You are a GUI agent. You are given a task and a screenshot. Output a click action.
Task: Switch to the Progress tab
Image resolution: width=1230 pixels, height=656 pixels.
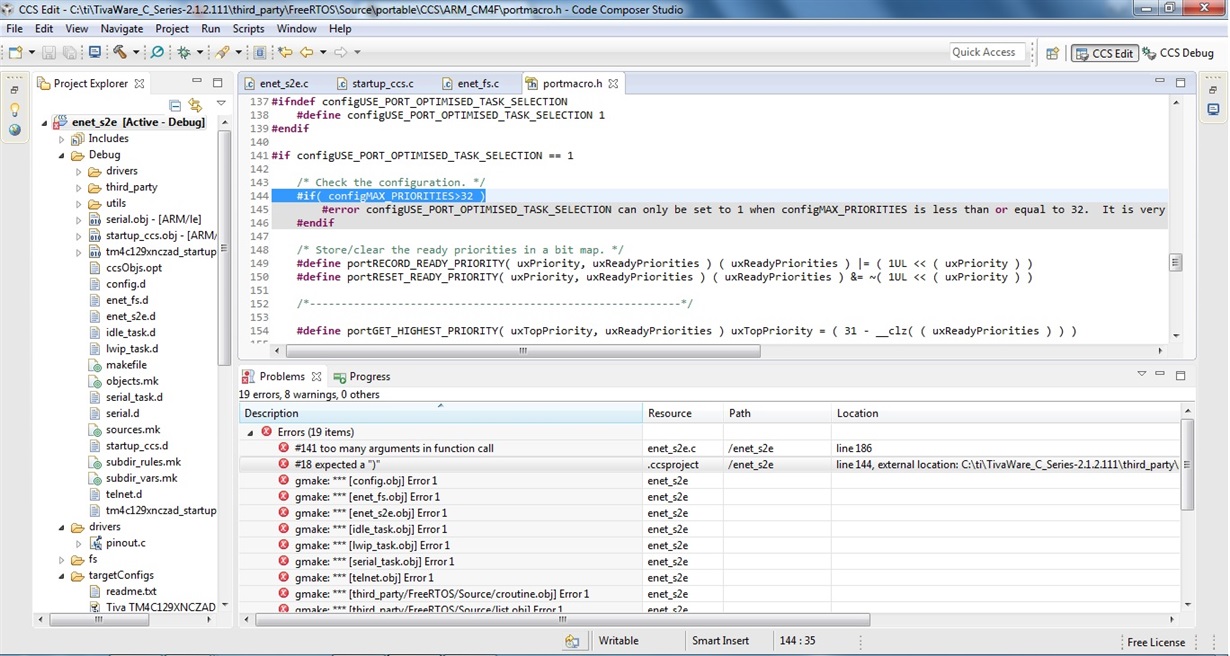361,377
